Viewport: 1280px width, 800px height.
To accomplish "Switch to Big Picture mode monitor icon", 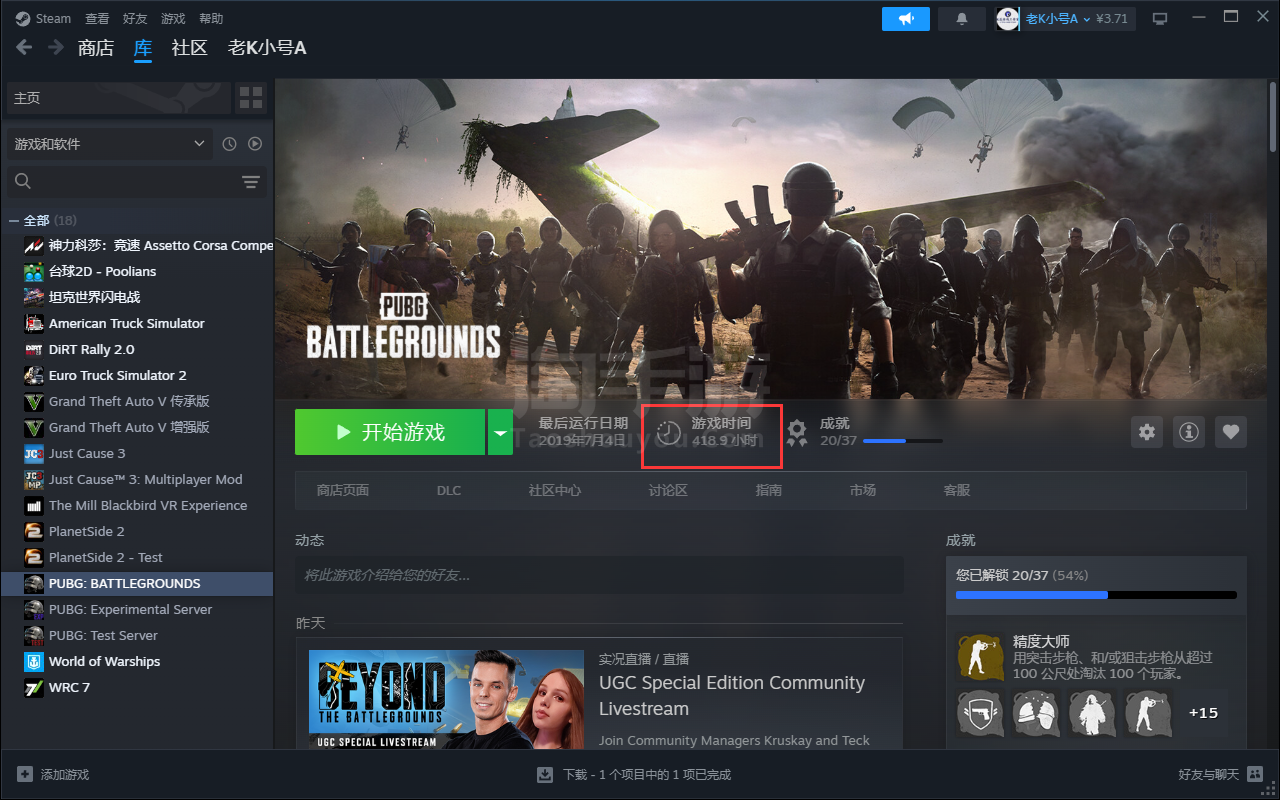I will pyautogui.click(x=1160, y=18).
